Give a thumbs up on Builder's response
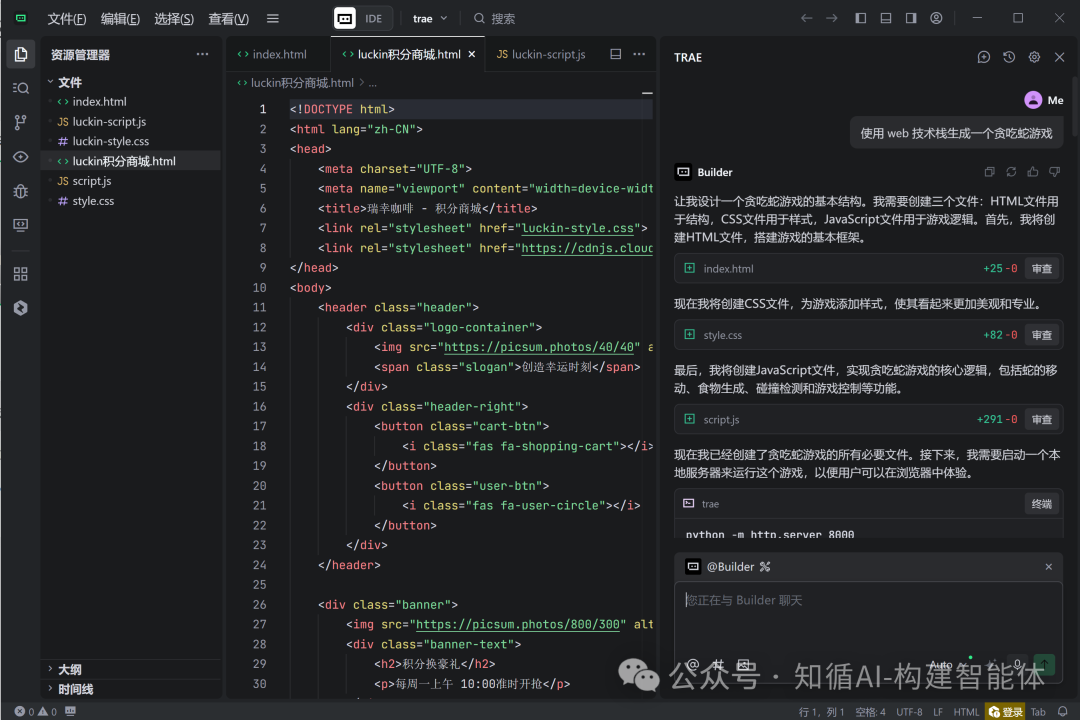1080x720 pixels. (1032, 171)
